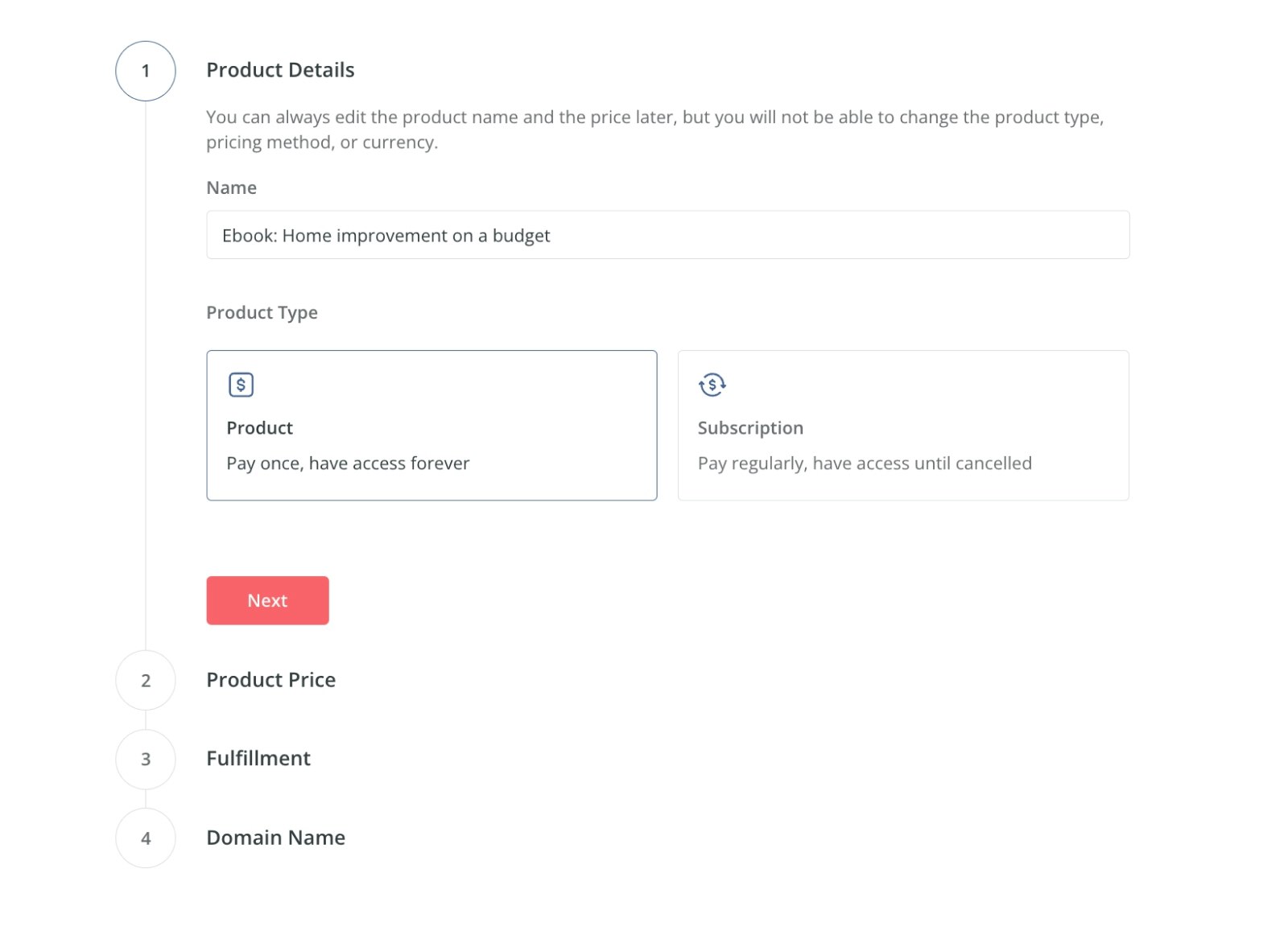
Task: Click step 1 circle indicator
Action: [x=146, y=71]
